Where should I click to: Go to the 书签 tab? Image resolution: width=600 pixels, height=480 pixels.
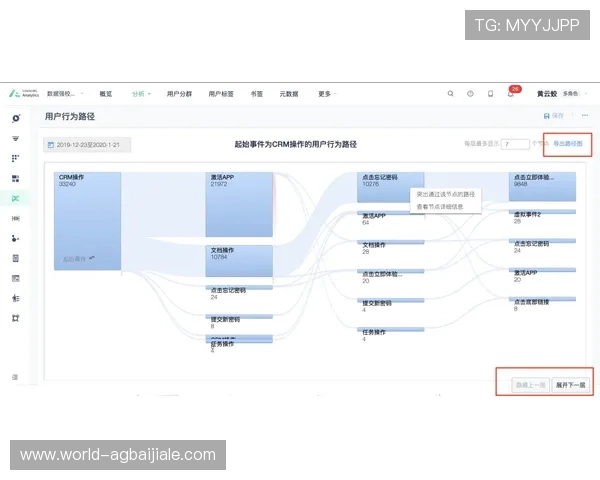256,93
